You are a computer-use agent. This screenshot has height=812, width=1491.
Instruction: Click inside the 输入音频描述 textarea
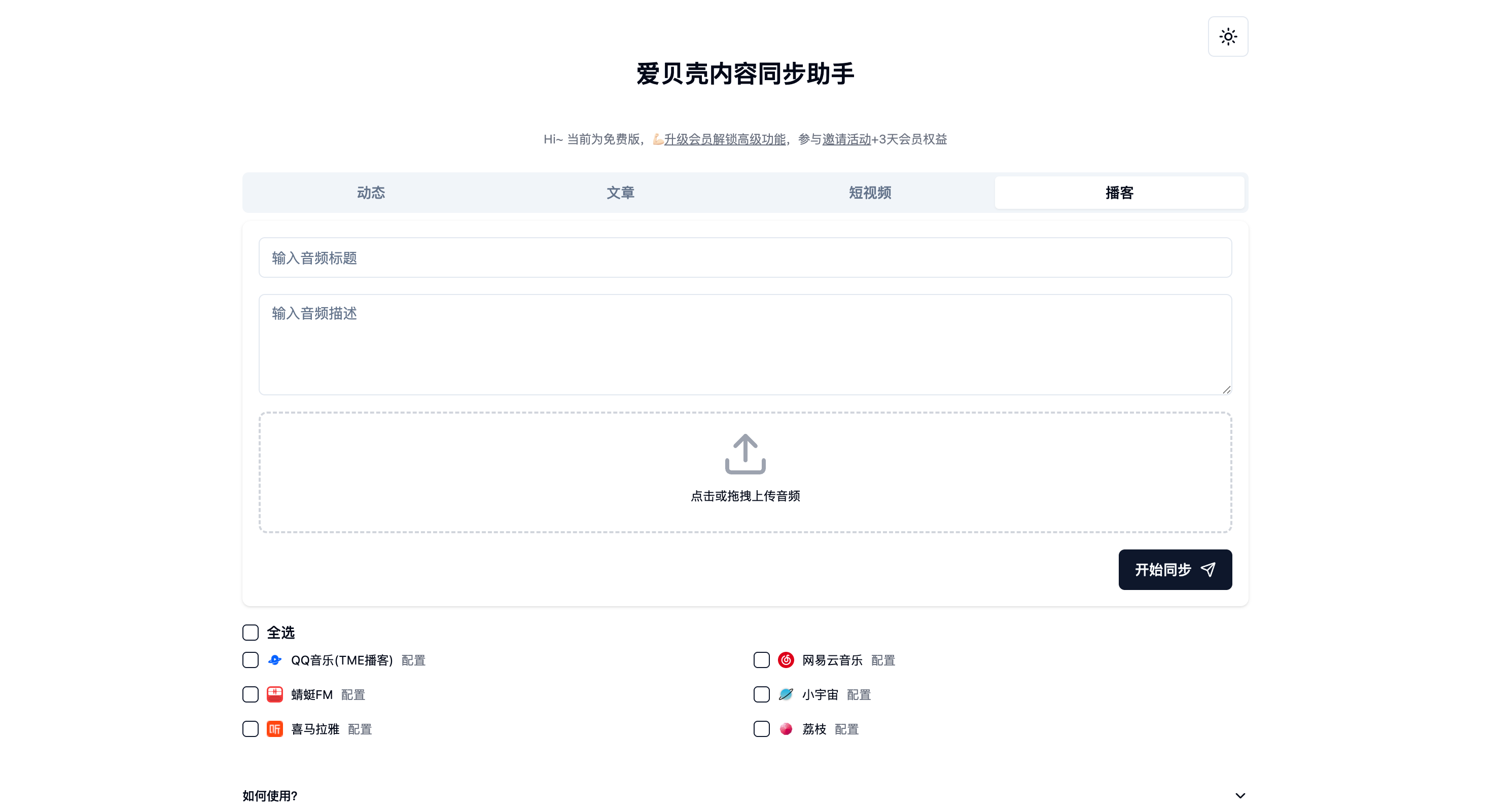tap(745, 344)
